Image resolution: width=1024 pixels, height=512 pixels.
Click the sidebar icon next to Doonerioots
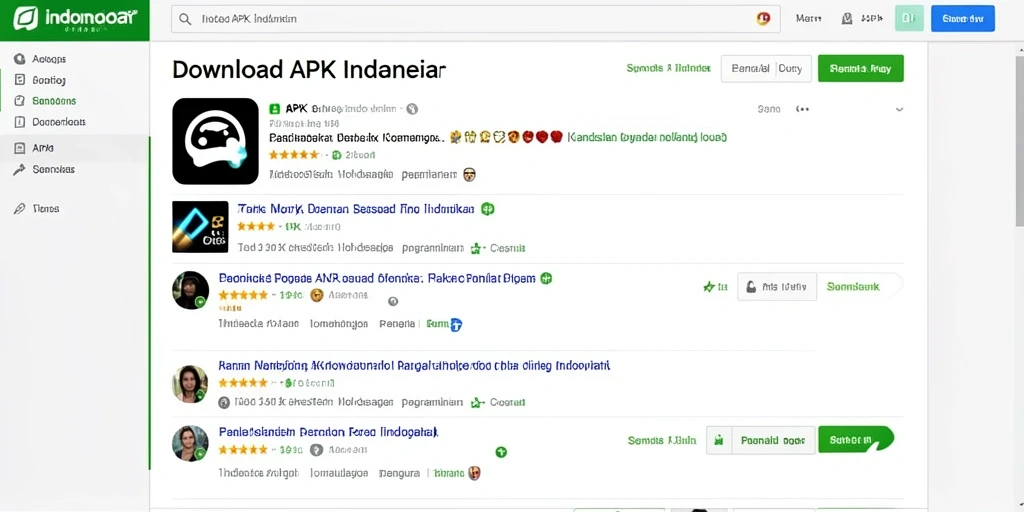coord(20,121)
